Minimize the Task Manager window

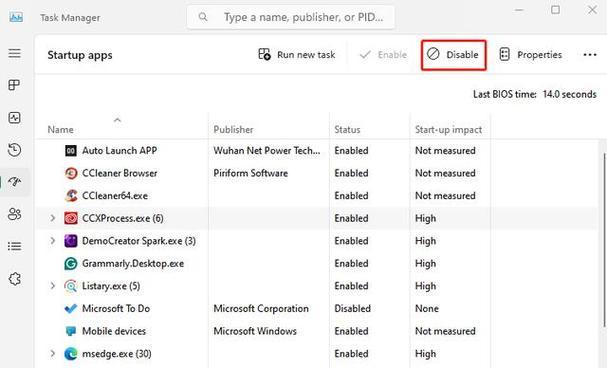519,10
